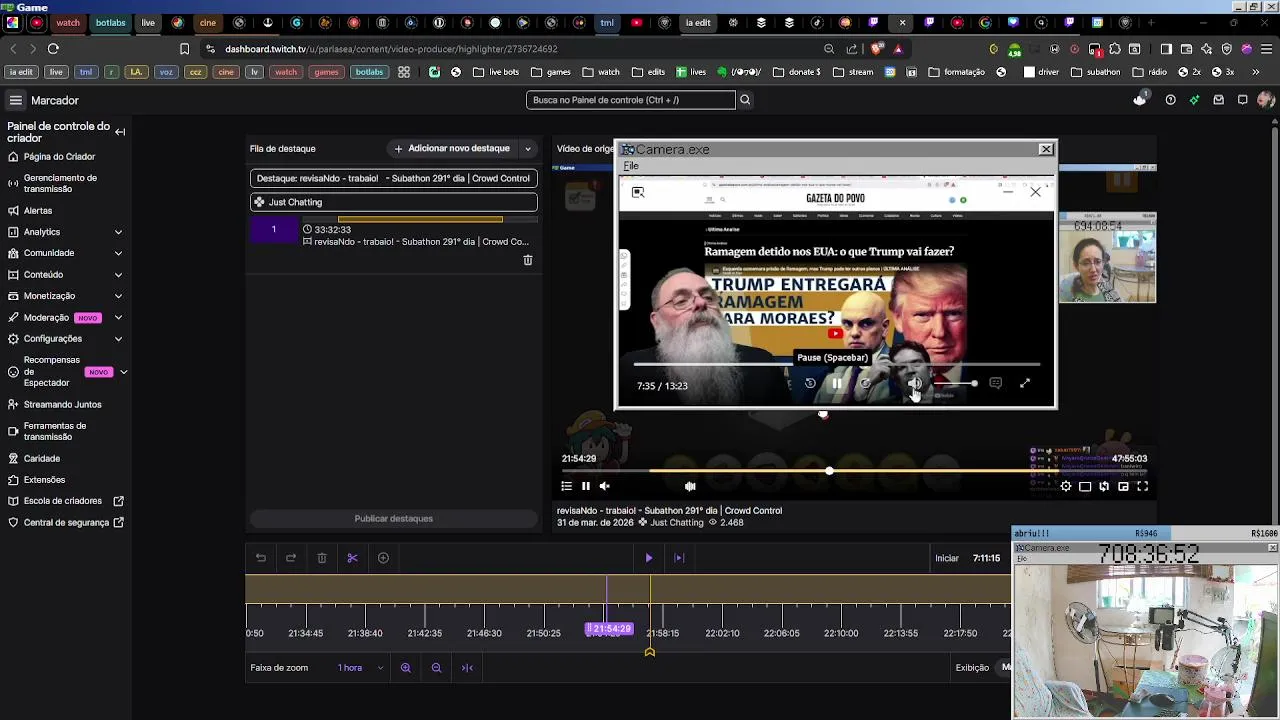Open the hamburger menu beside Marcador
This screenshot has height=720, width=1280.
point(16,100)
